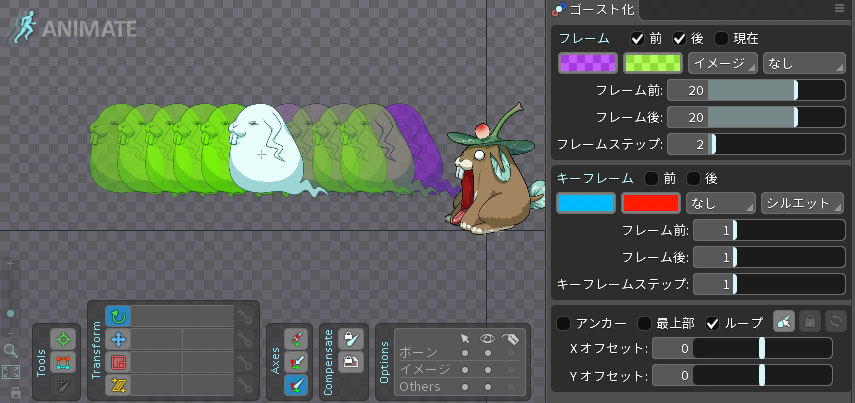Set keyframe for rotation with key icon
This screenshot has width=855, height=403.
tap(245, 316)
